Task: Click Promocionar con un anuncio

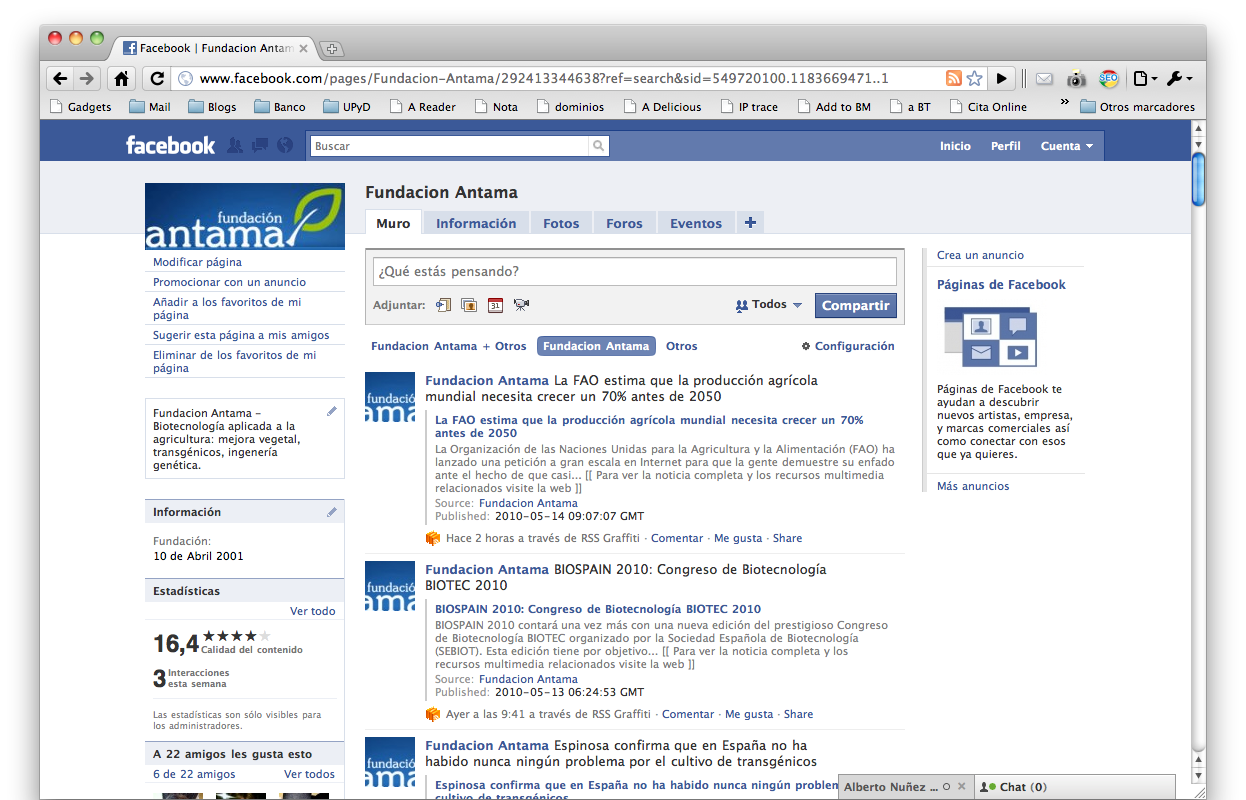Action: tap(229, 282)
